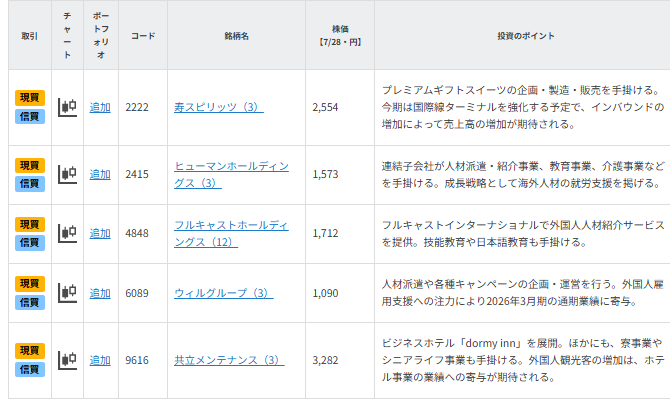Click 現買 button for 寿スピリッツ
This screenshot has width=670, height=409.
coord(30,98)
